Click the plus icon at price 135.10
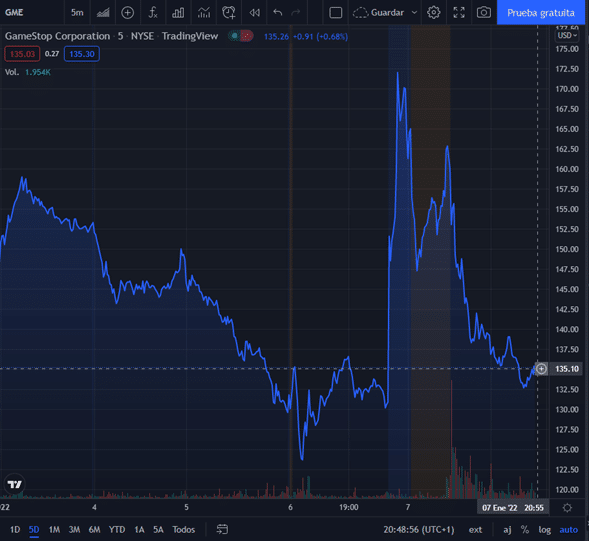Viewport: 589px width, 541px height. pyautogui.click(x=541, y=369)
